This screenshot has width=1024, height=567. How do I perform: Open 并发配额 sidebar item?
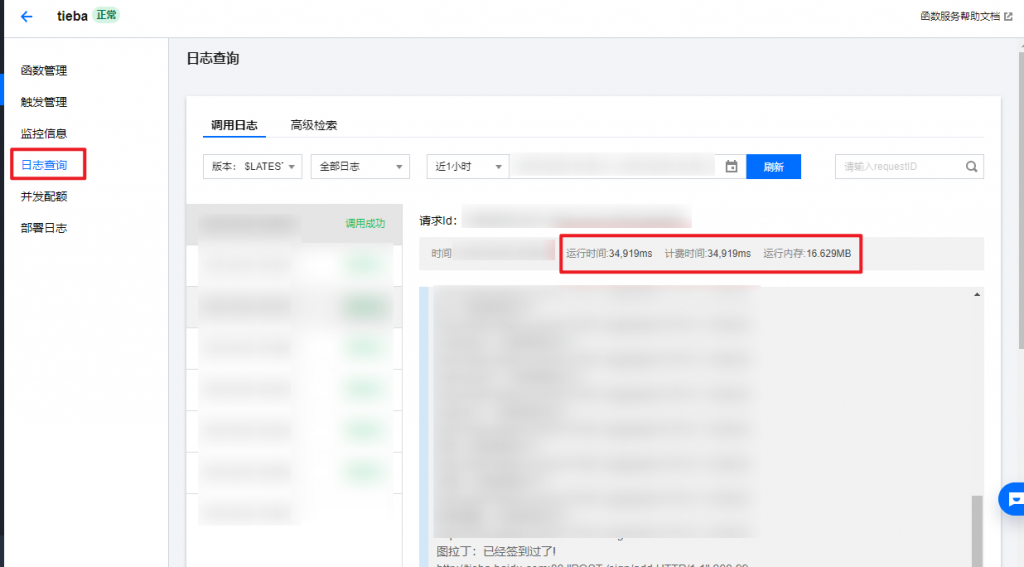click(x=44, y=196)
